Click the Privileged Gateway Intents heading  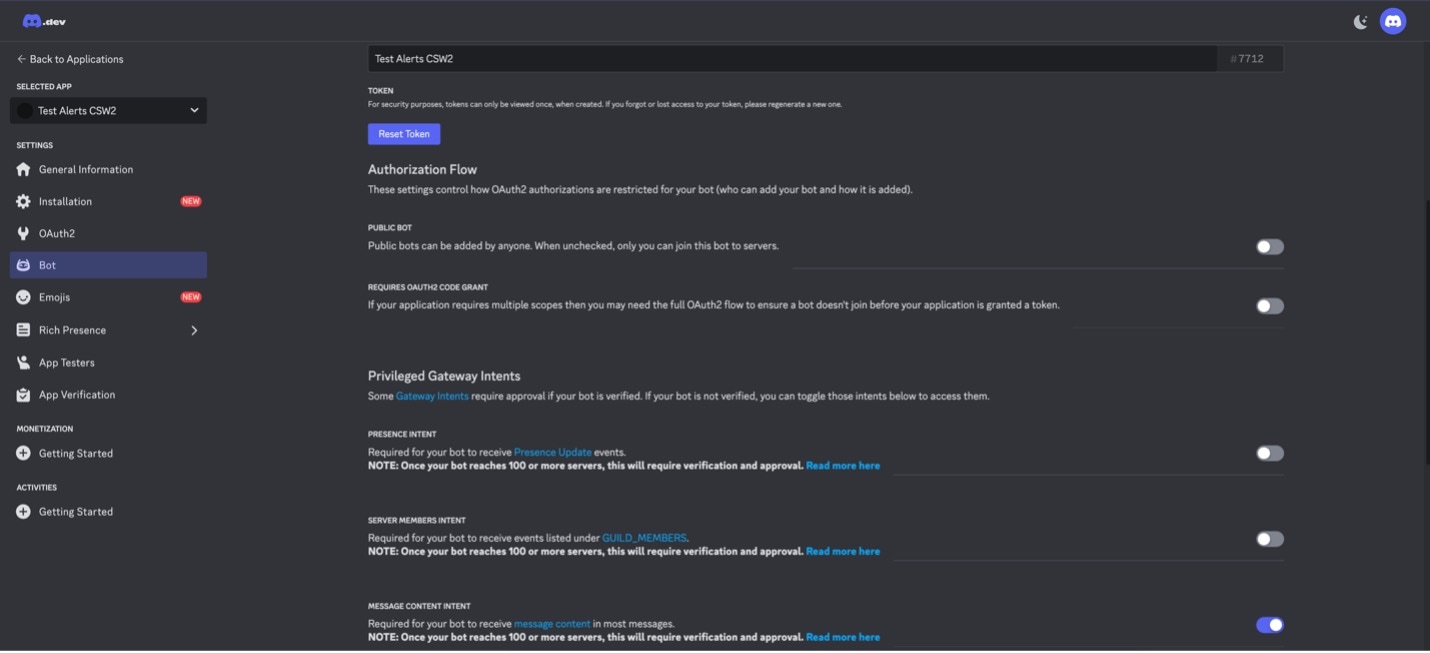(444, 376)
